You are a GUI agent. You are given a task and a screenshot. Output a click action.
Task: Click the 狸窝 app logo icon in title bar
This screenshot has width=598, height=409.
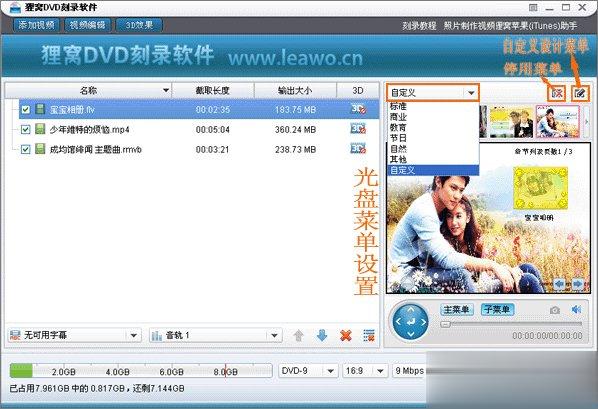pyautogui.click(x=14, y=7)
